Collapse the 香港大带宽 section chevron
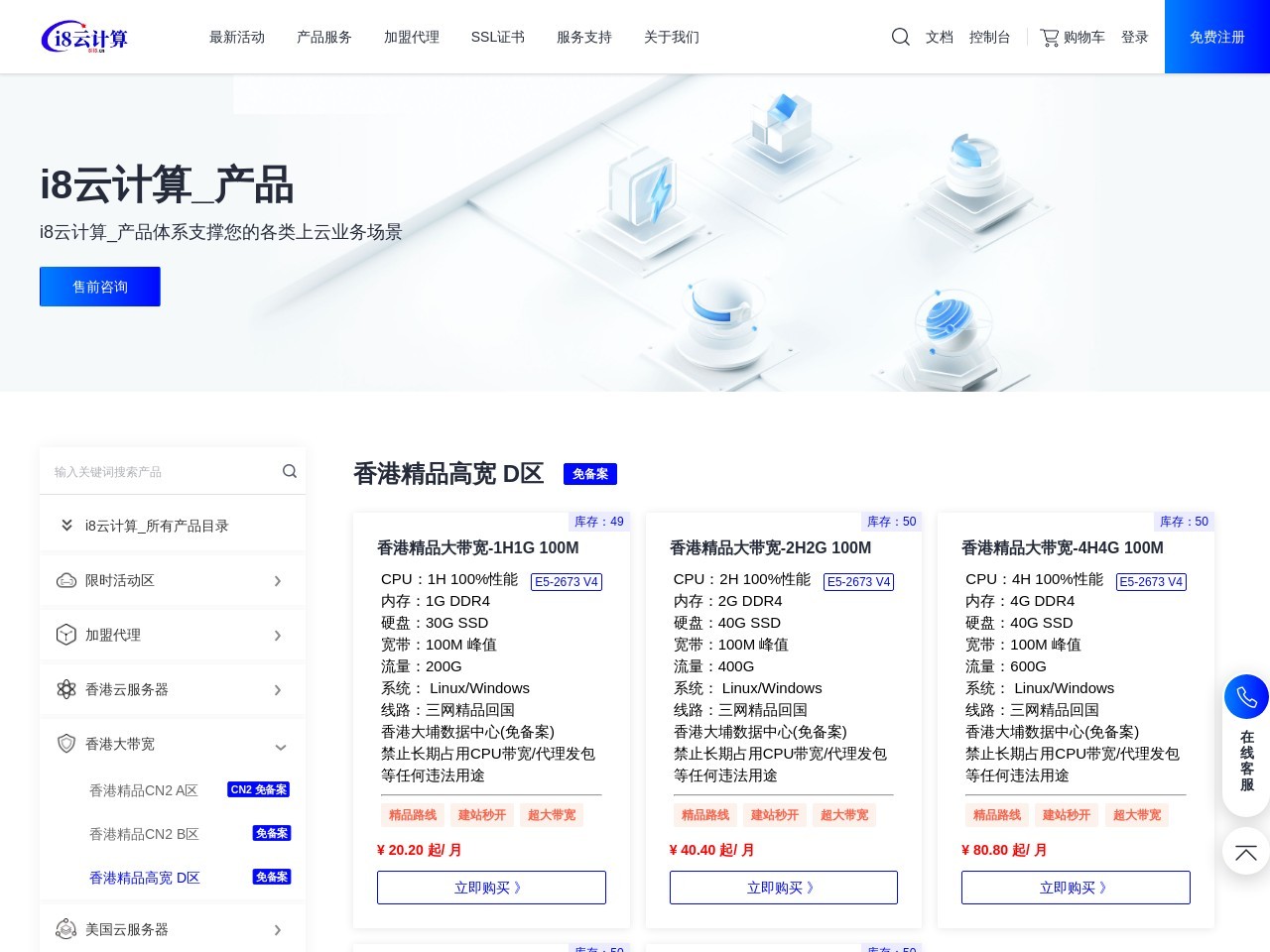 tap(281, 747)
